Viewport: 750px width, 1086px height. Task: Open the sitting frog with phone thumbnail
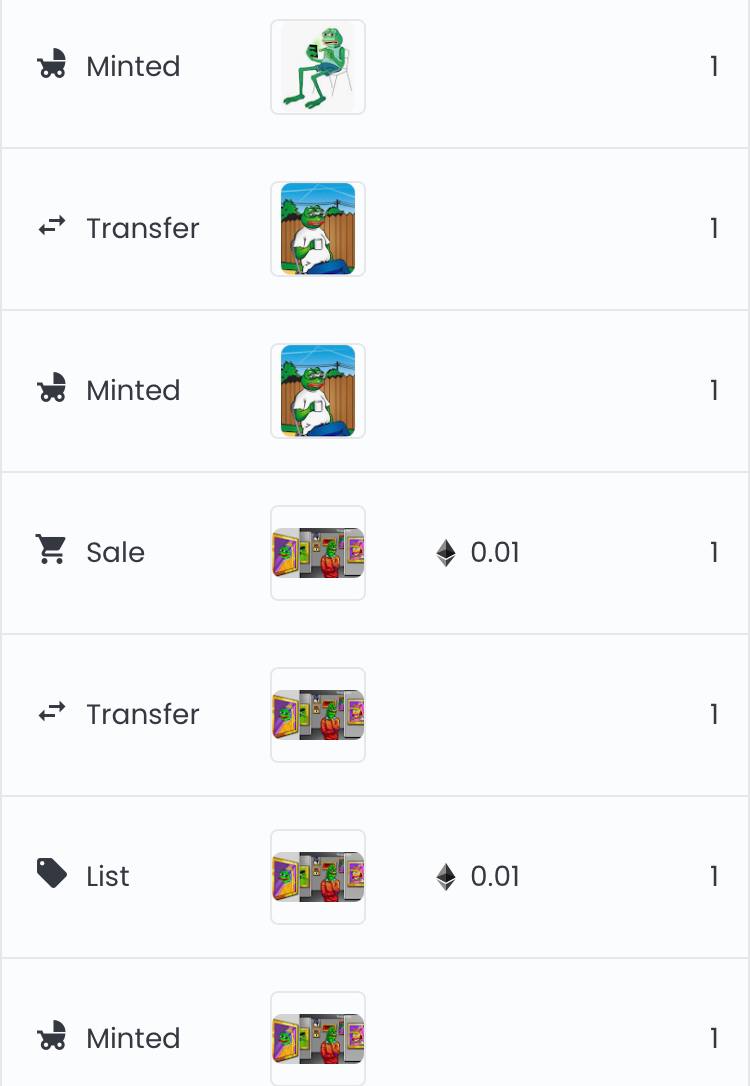pos(318,67)
